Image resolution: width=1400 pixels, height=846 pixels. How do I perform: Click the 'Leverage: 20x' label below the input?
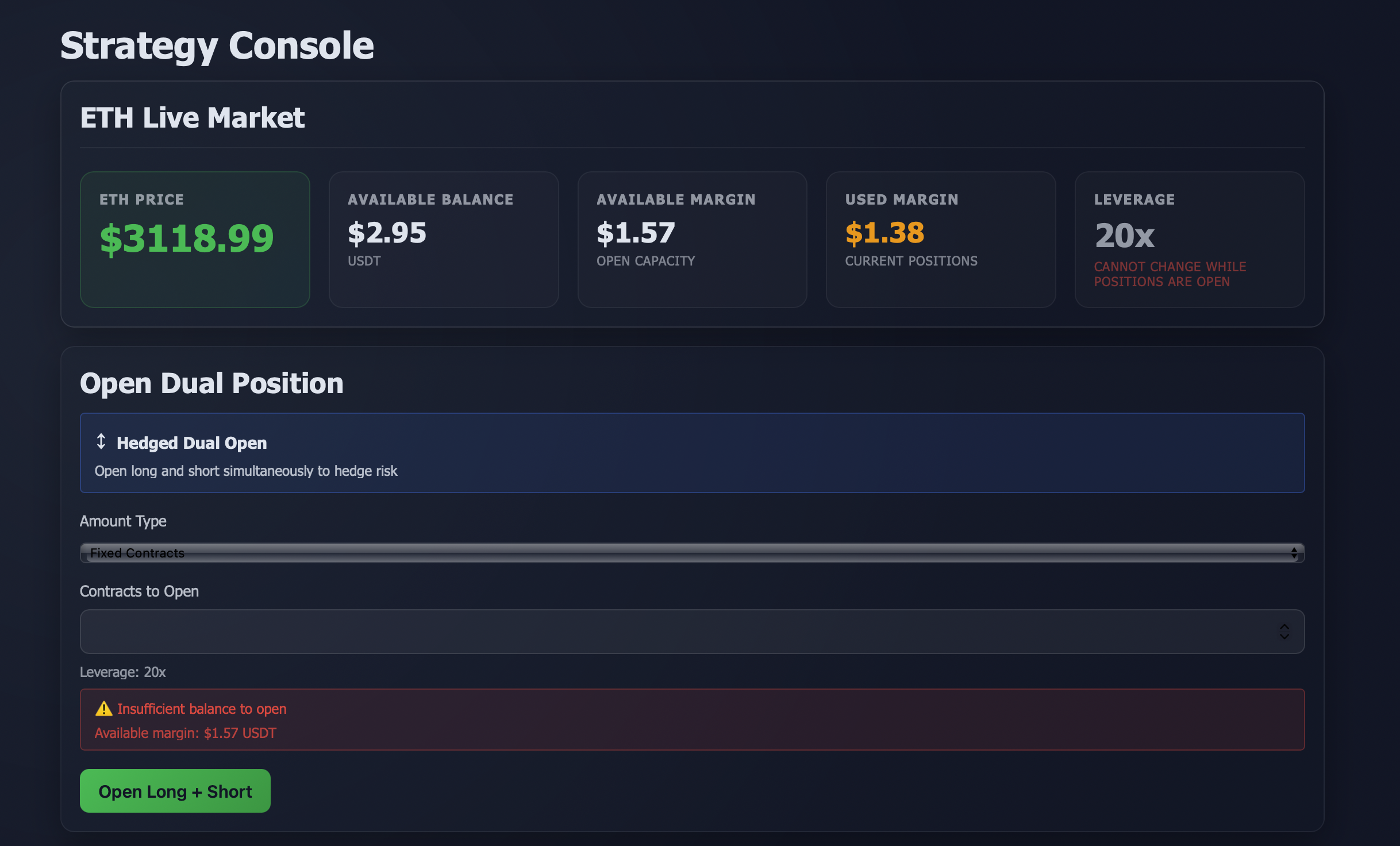click(122, 671)
